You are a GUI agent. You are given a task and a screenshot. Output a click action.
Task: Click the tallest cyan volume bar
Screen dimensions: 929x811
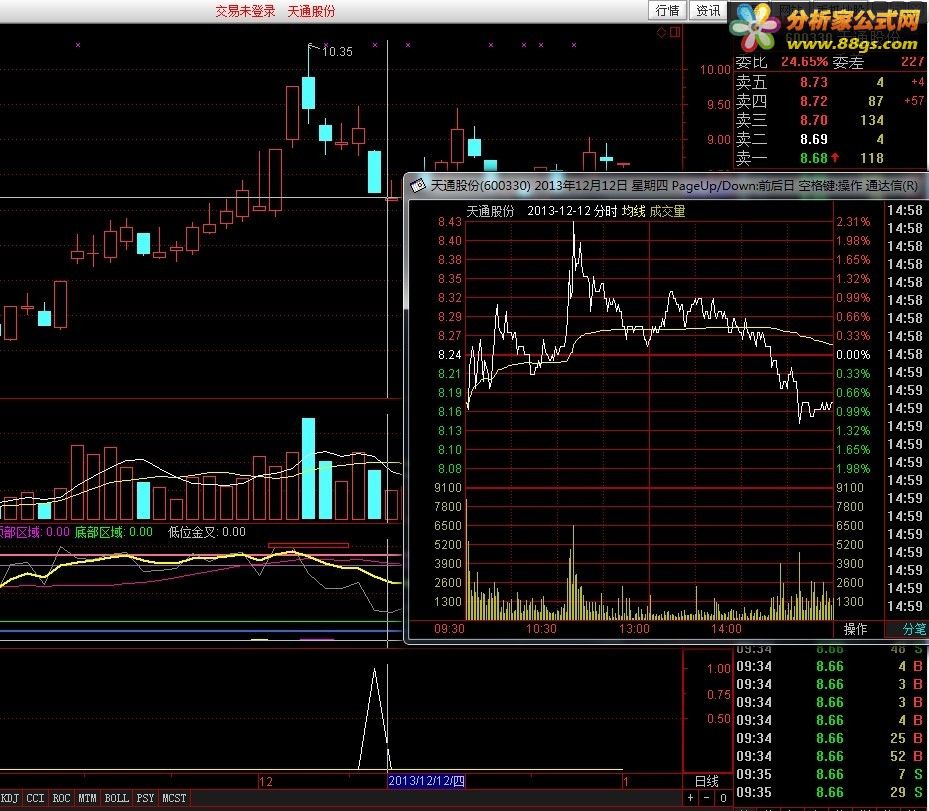point(308,469)
